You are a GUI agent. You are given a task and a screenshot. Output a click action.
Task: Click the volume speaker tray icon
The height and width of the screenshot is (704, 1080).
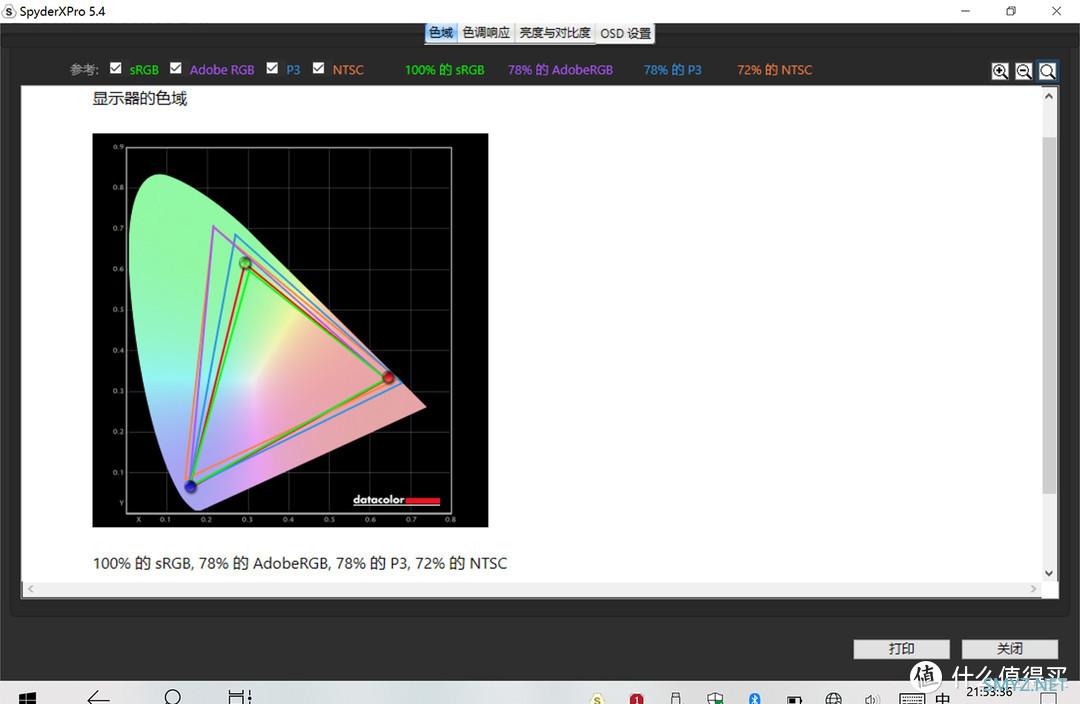tap(872, 698)
